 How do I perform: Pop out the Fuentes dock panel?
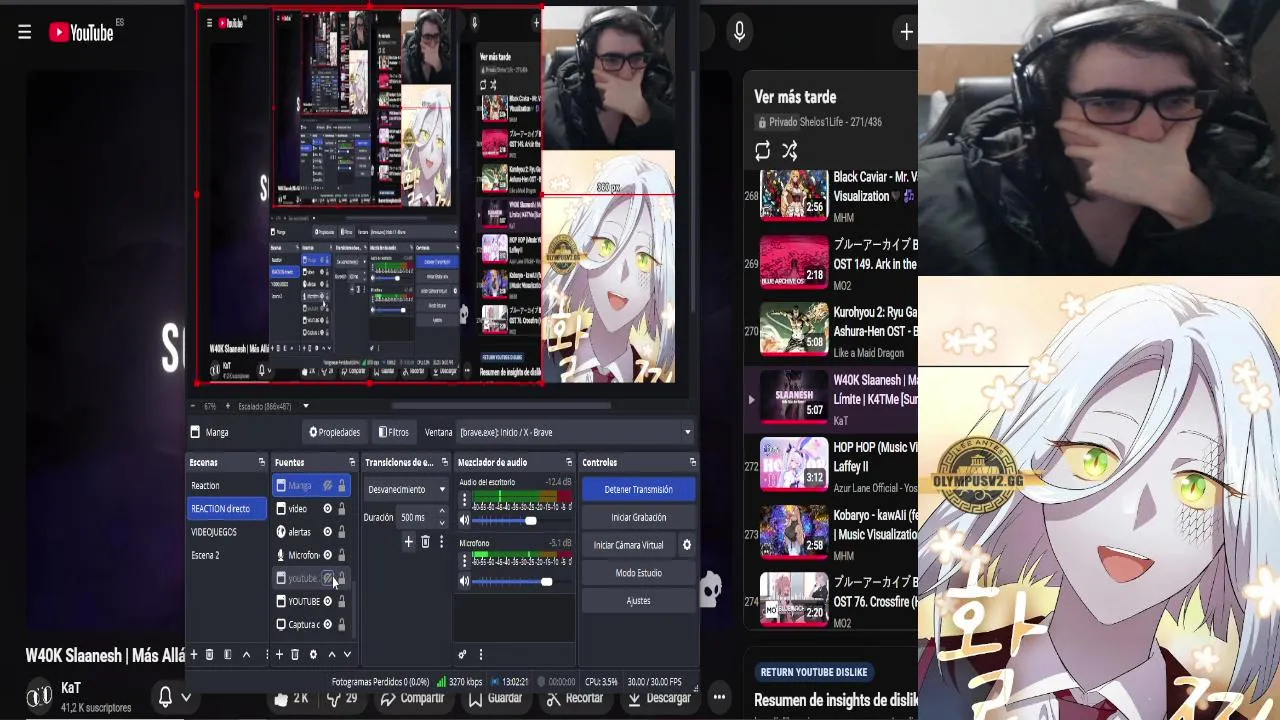coord(351,462)
